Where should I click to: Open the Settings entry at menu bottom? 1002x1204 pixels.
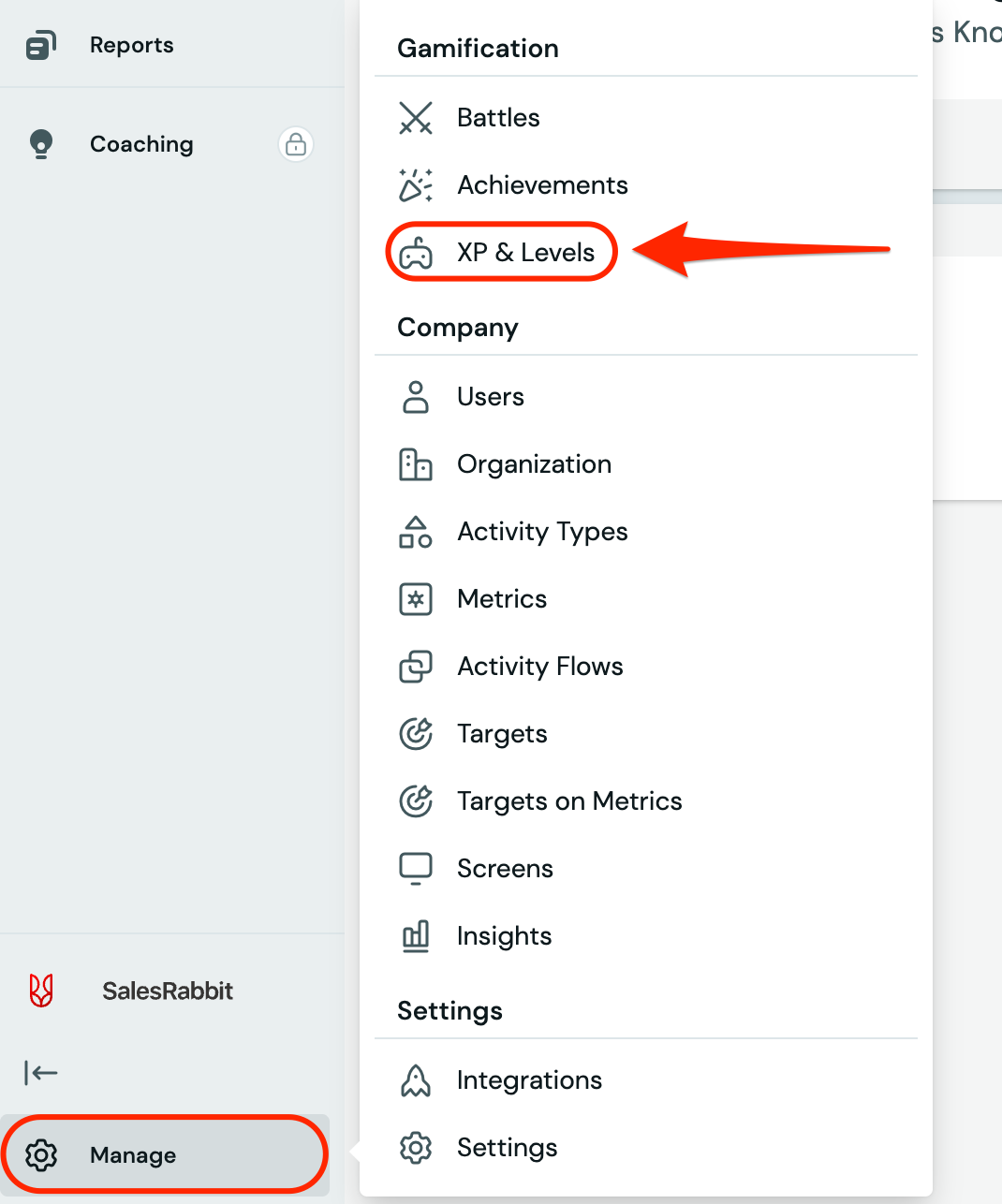(x=507, y=1148)
